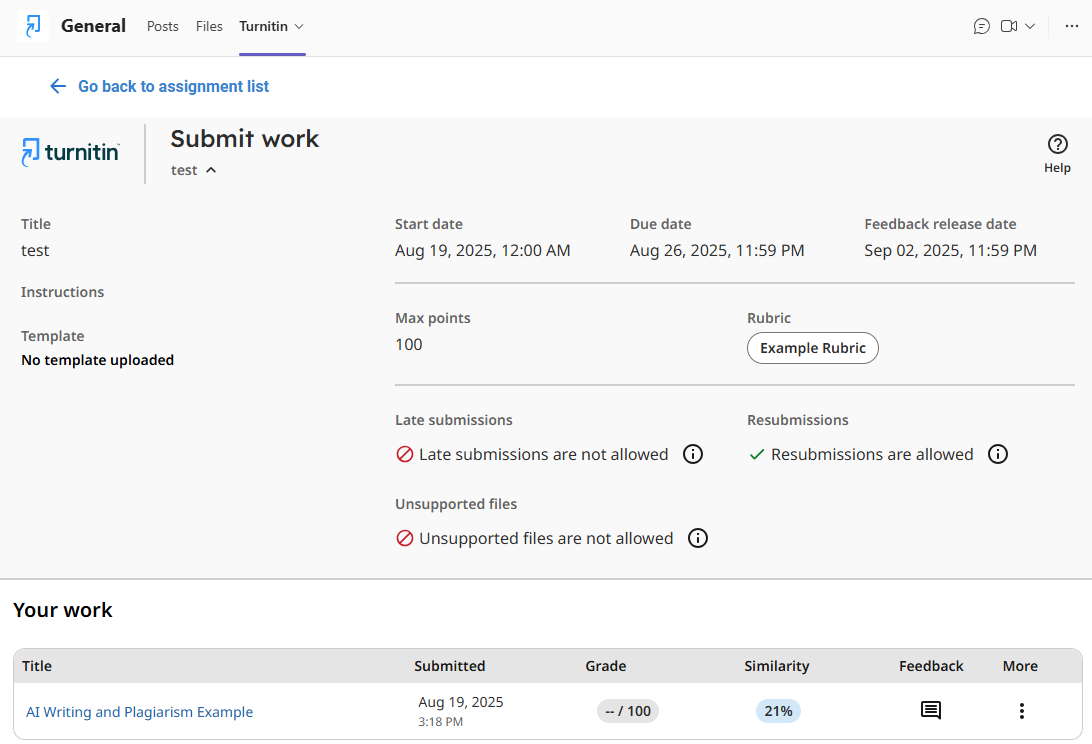Viewport: 1092px width, 744px height.
Task: Expand the Turnitin tab dropdown chevron
Action: pos(299,26)
